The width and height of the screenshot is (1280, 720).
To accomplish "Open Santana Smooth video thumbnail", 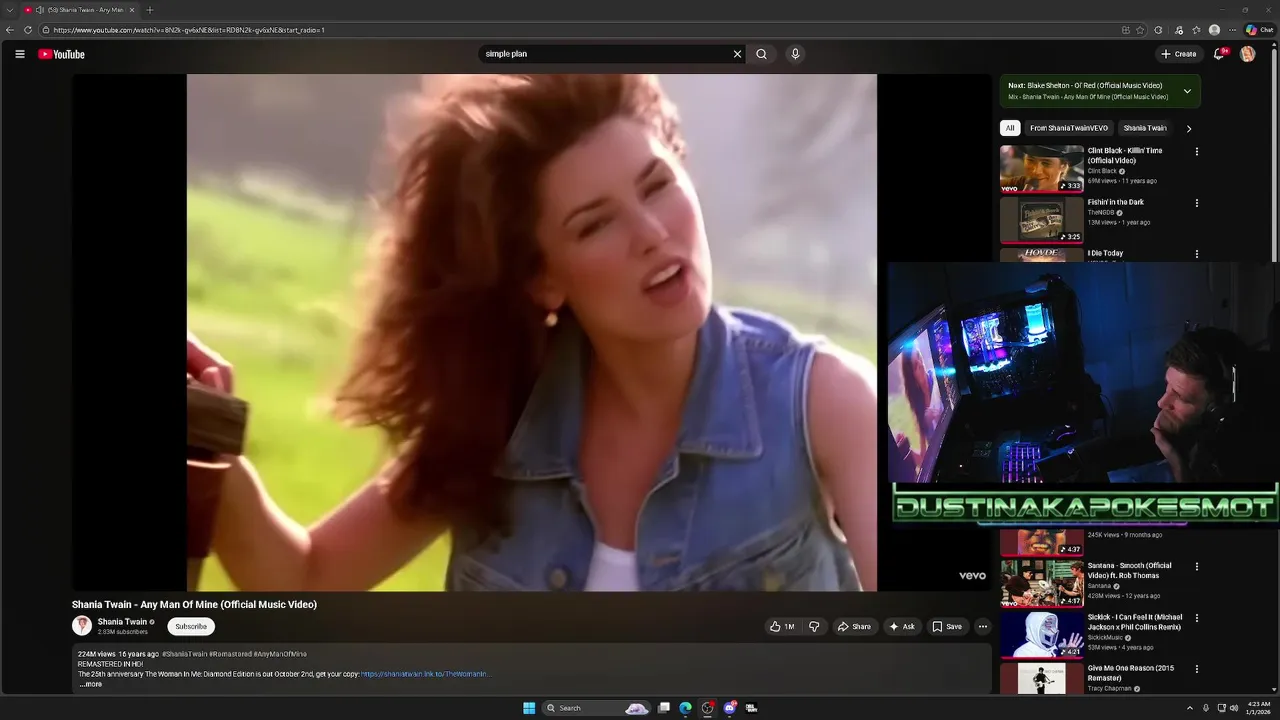I will coord(1042,583).
